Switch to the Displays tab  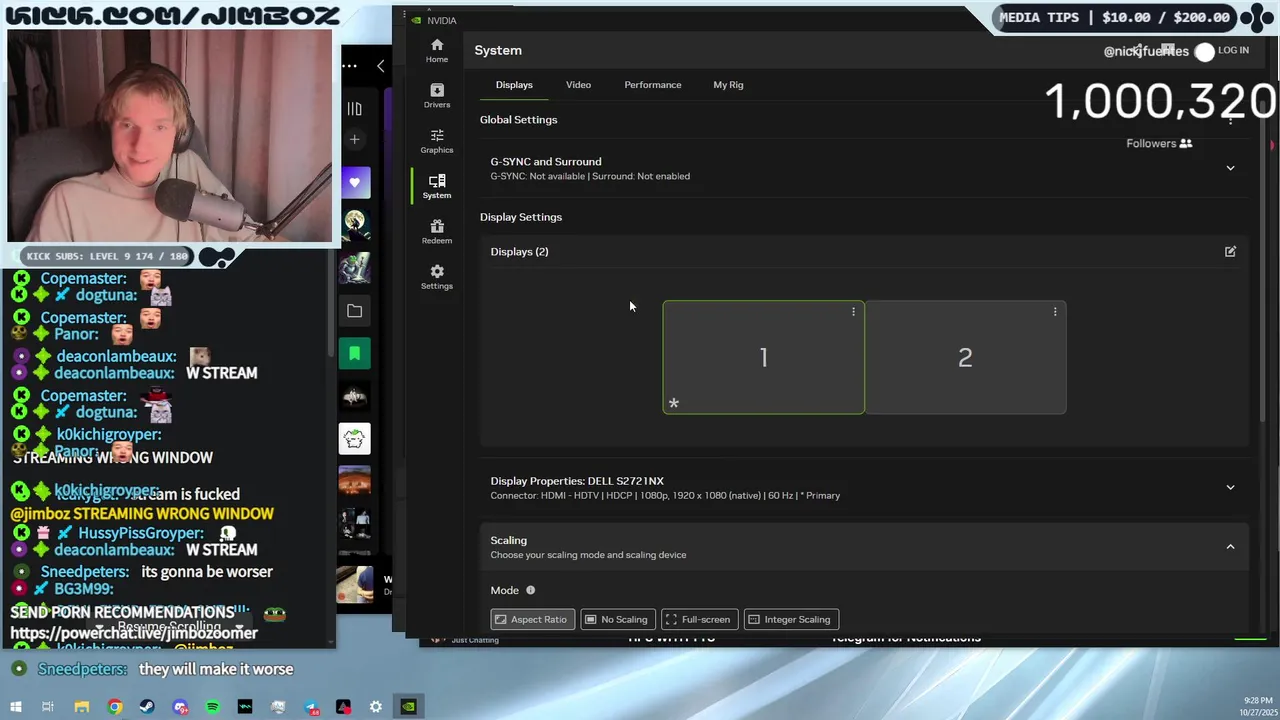pos(514,85)
